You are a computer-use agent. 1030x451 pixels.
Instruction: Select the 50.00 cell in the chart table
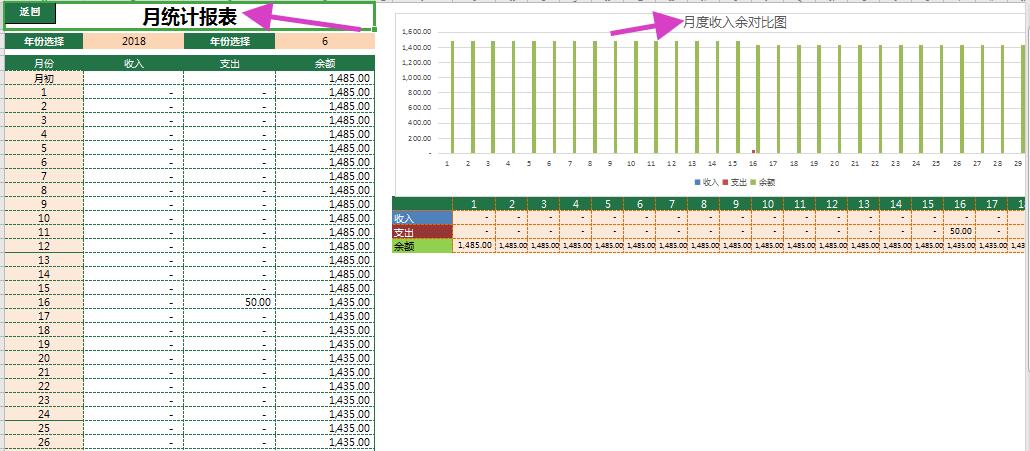point(959,232)
